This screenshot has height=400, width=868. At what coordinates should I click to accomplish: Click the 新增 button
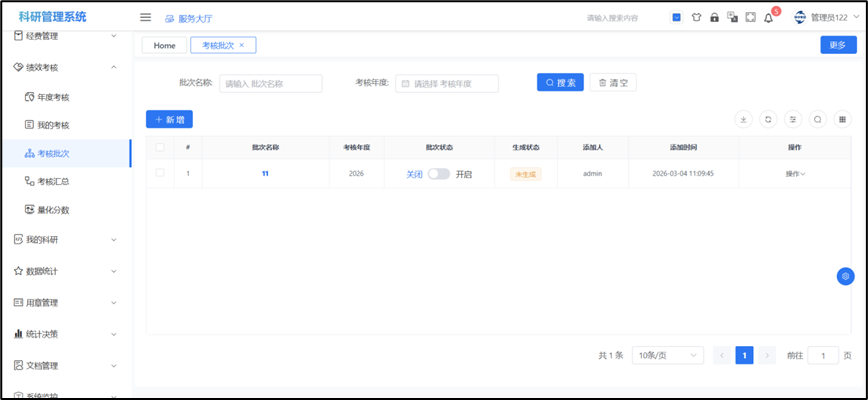[169, 119]
